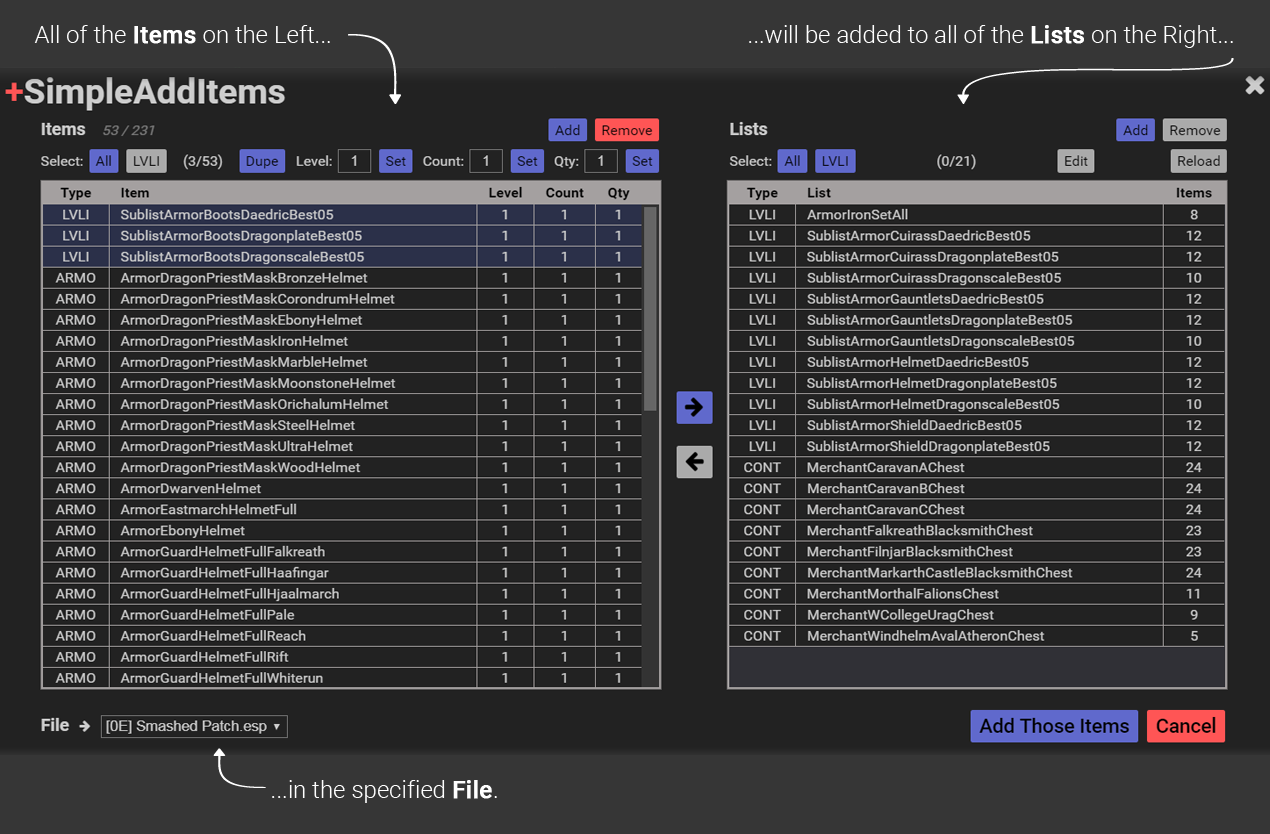
Task: Toggle All selection in Items panel
Action: pyautogui.click(x=104, y=161)
